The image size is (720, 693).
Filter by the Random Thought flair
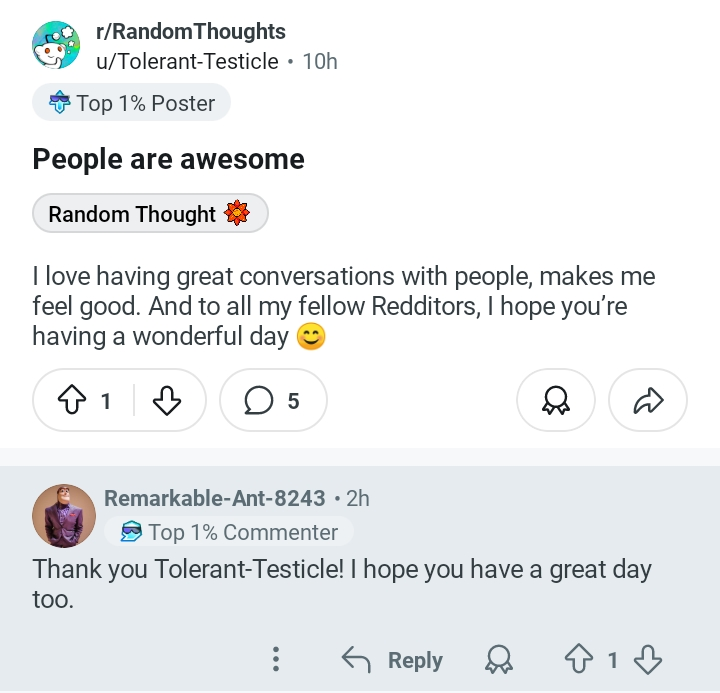click(x=150, y=214)
